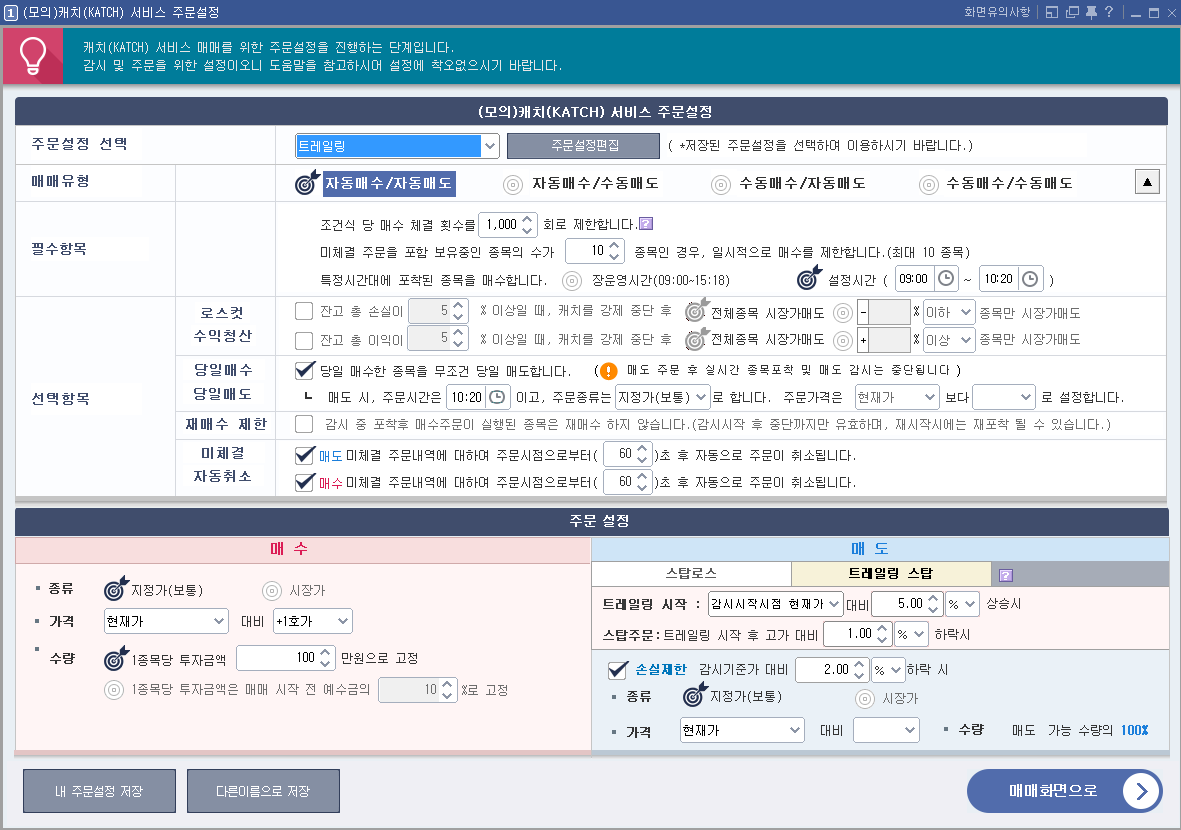Screen dimensions: 1181x830
Task: Open the empty offset dropdown beside sell 대비
Action: (x=887, y=730)
